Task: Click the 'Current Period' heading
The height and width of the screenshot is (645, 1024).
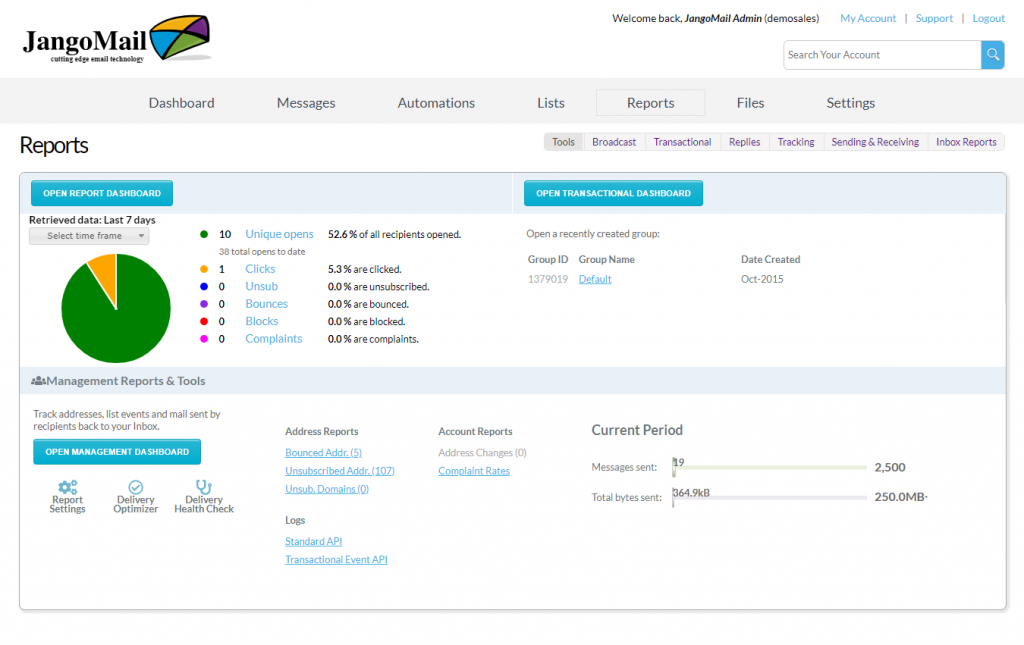Action: point(637,430)
